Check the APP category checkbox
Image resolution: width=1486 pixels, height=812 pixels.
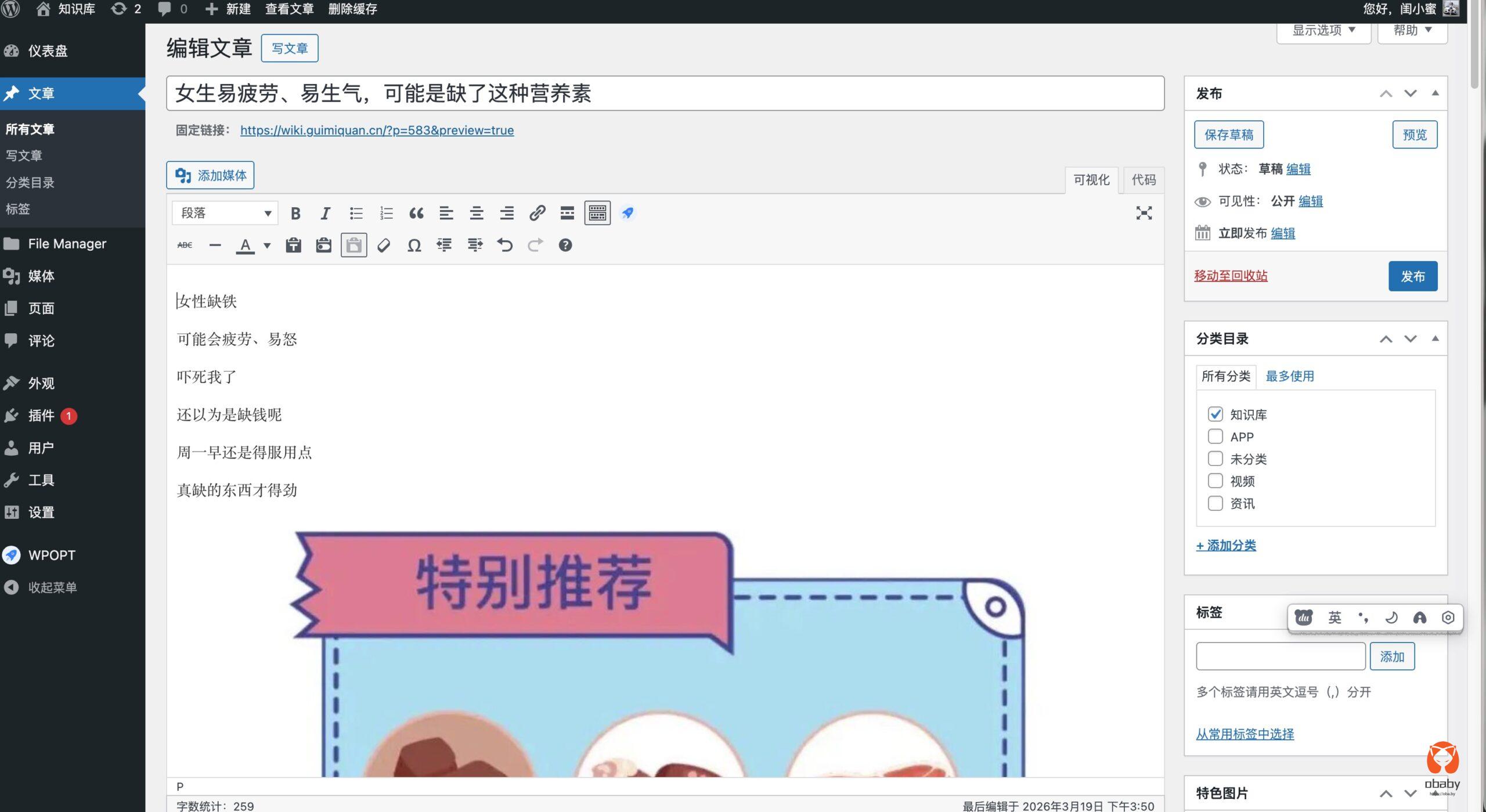pos(1215,436)
